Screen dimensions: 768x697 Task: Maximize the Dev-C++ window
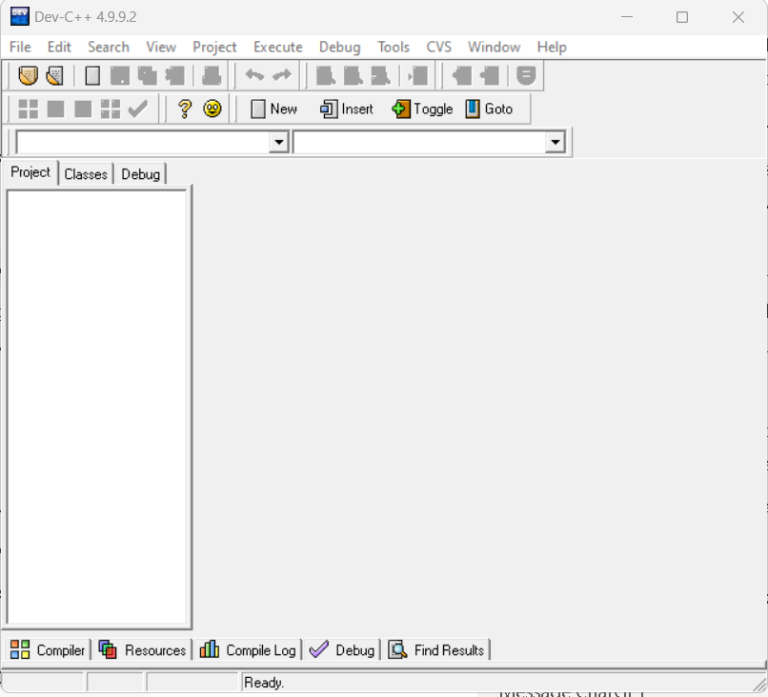[x=682, y=17]
